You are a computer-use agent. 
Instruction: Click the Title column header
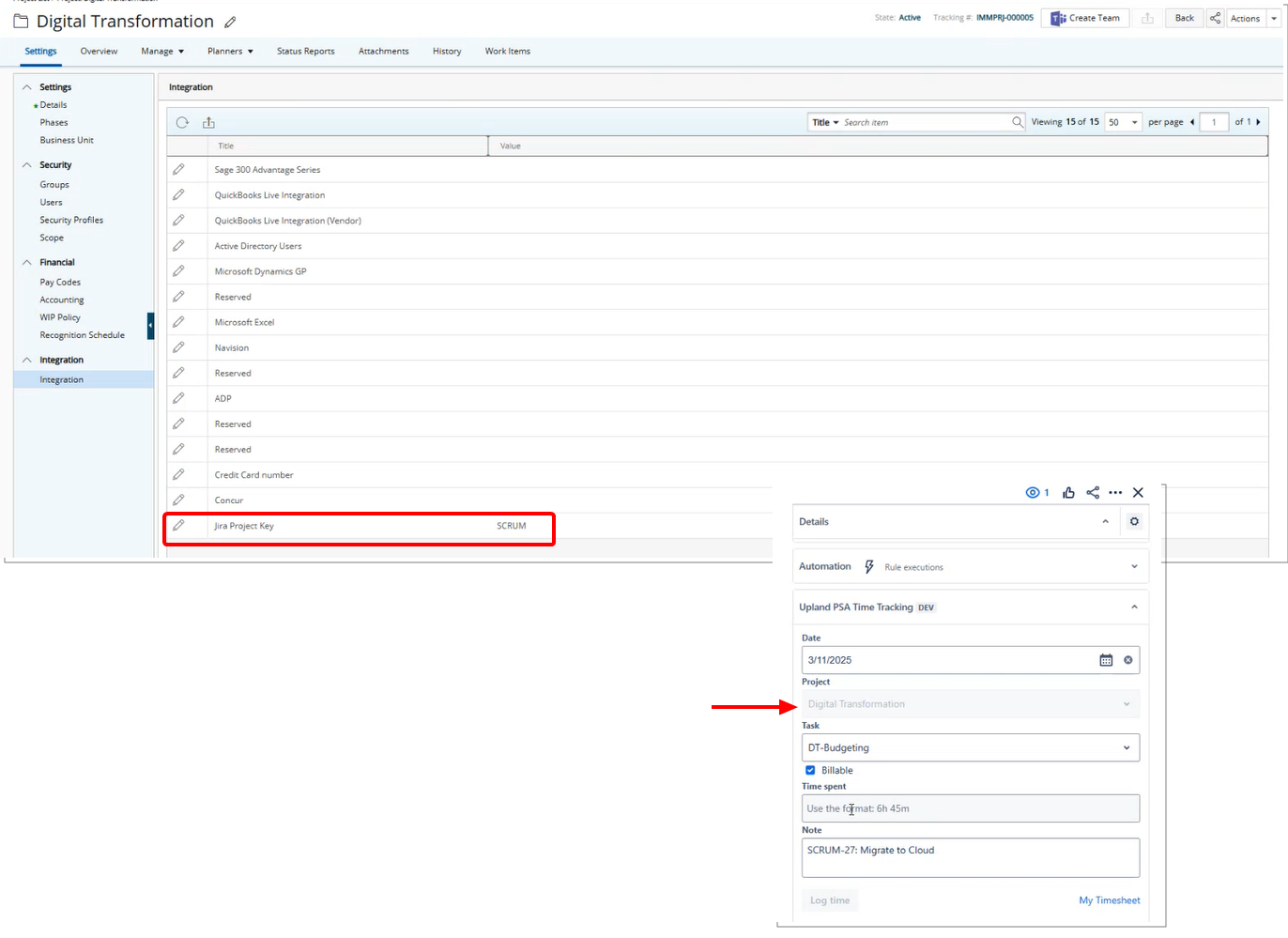click(347, 146)
